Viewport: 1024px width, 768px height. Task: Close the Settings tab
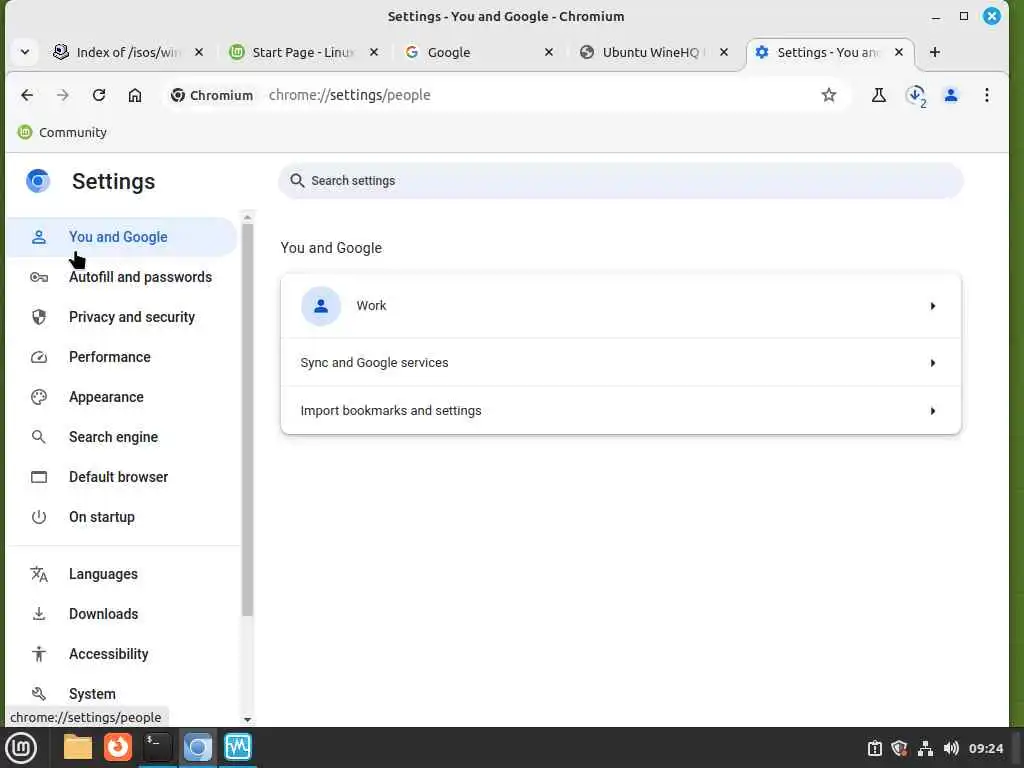pyautogui.click(x=899, y=52)
